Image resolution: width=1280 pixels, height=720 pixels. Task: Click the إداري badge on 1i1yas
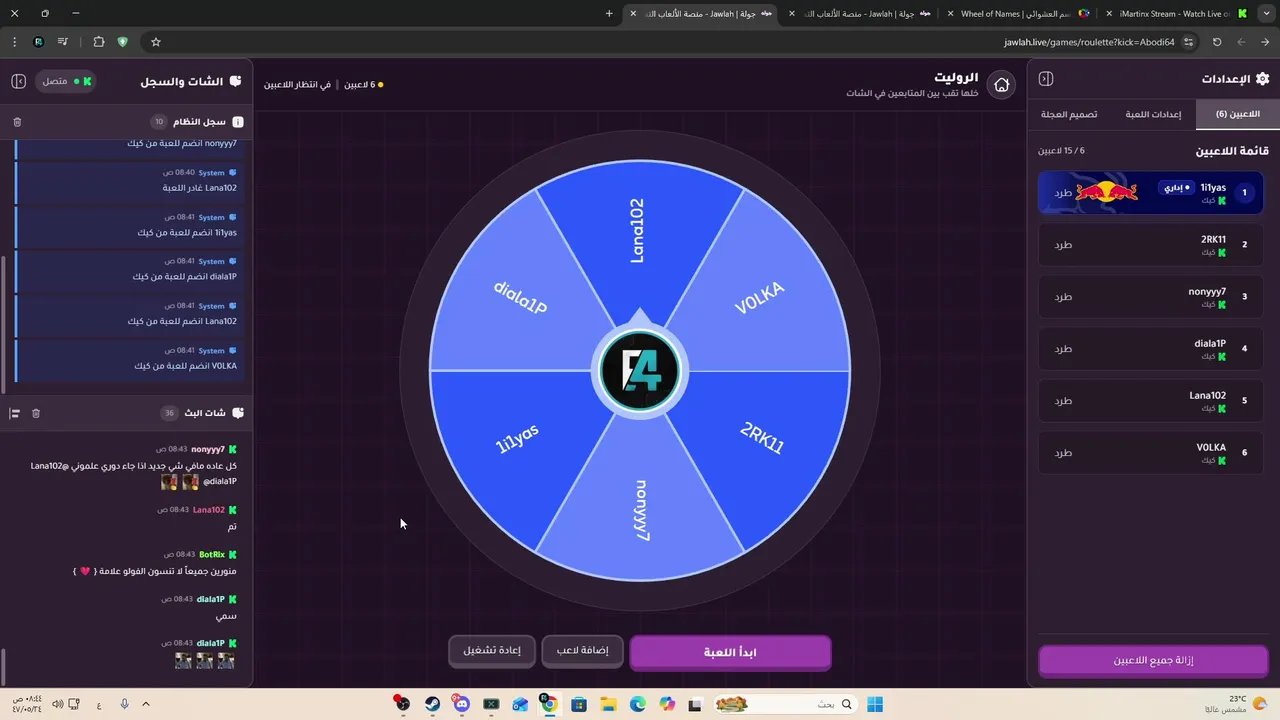pos(1176,188)
